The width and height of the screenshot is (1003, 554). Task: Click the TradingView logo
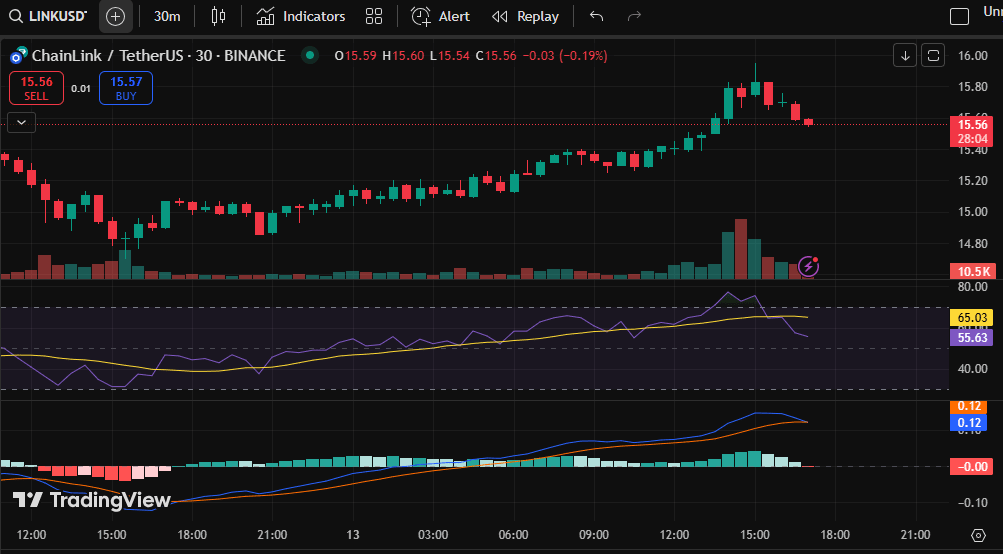tap(92, 500)
